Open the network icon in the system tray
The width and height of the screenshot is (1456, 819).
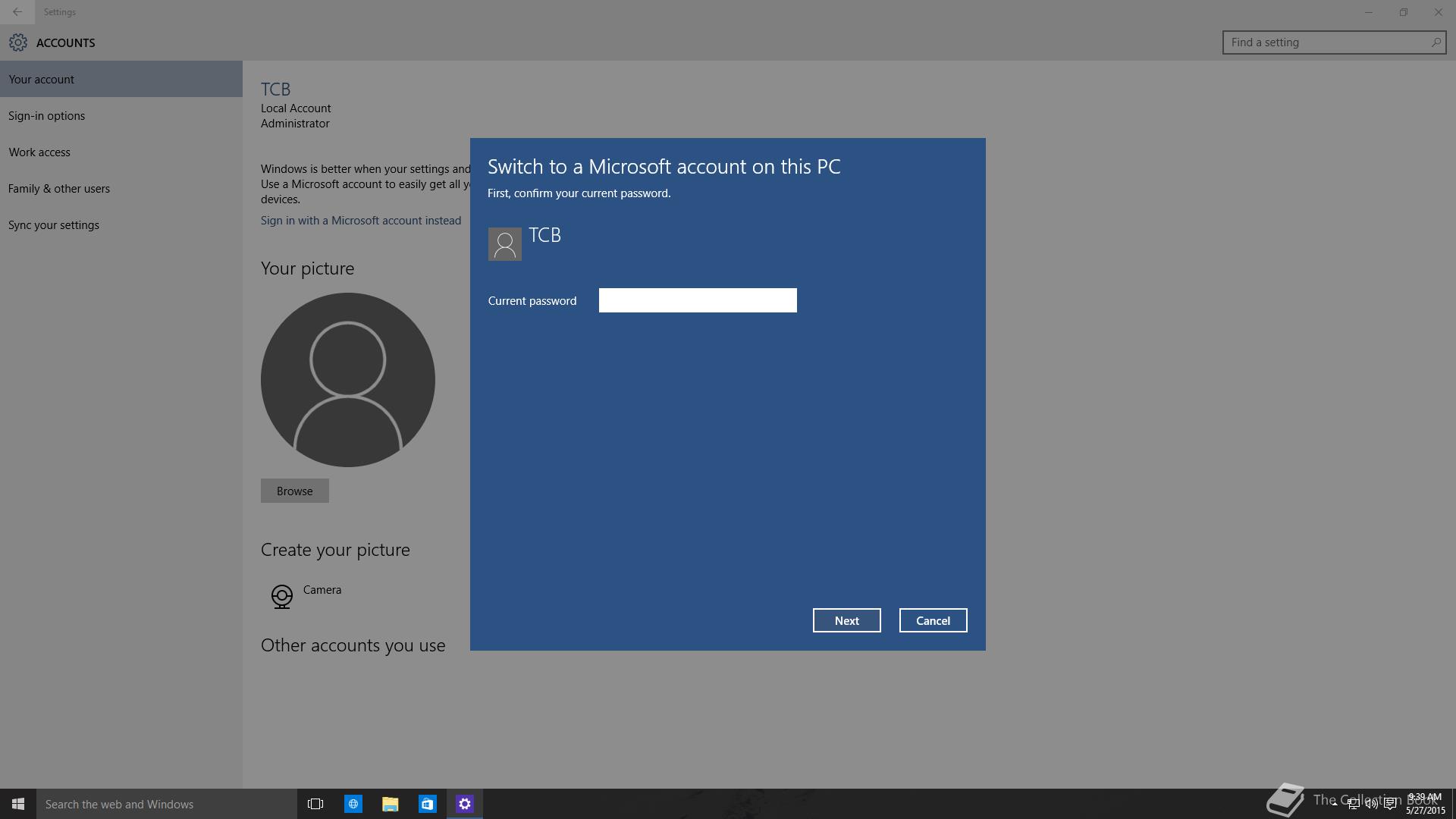(x=1353, y=804)
